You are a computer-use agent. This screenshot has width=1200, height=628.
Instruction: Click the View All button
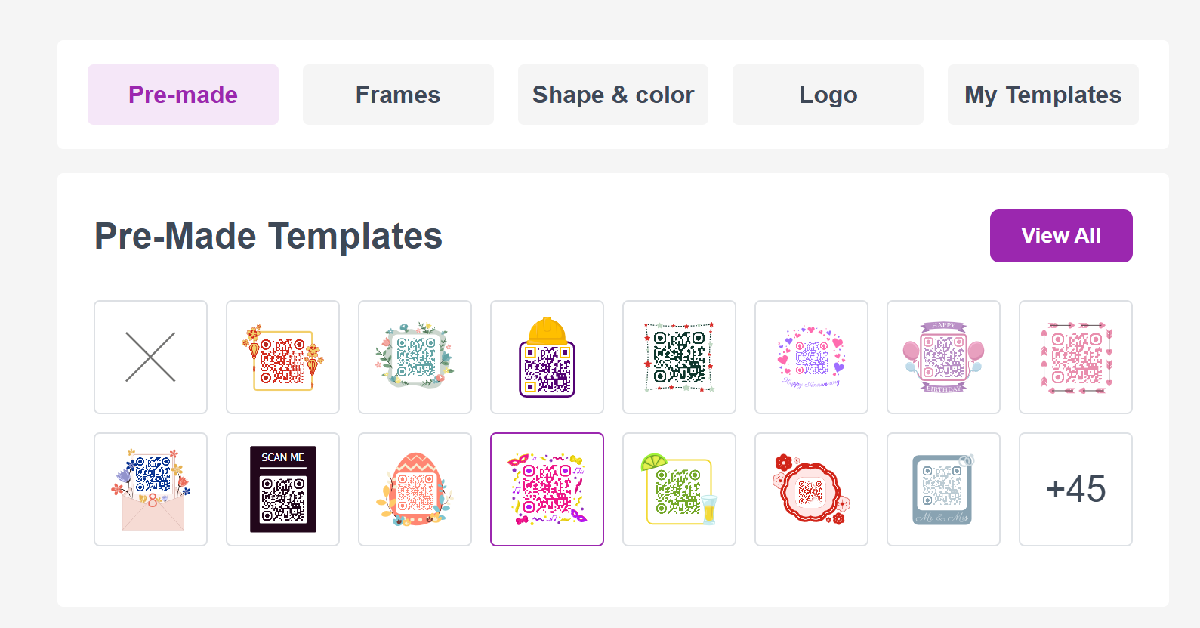click(x=1061, y=236)
